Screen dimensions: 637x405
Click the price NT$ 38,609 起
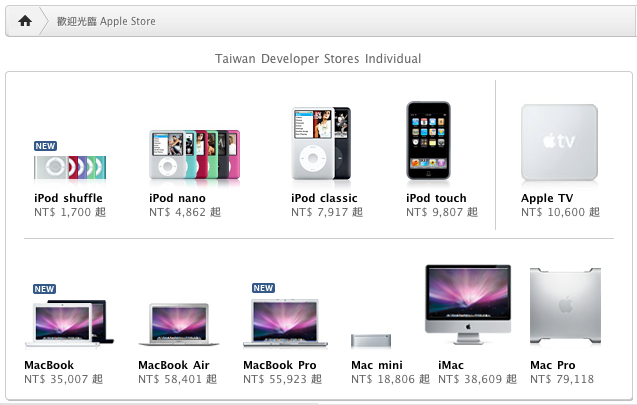477,379
